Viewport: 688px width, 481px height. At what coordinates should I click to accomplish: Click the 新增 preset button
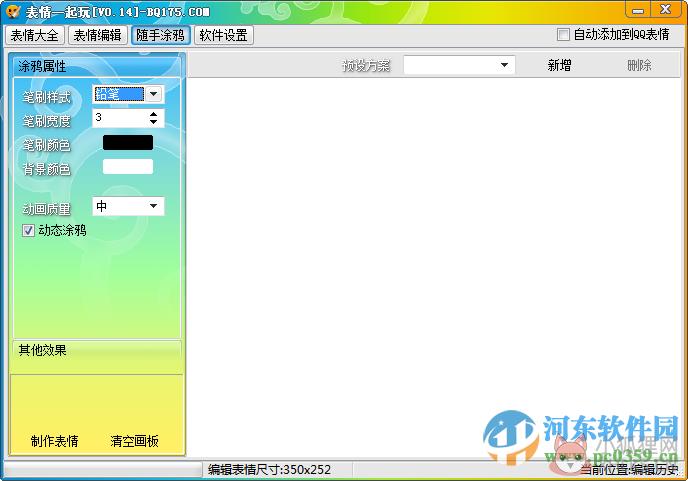tap(559, 65)
